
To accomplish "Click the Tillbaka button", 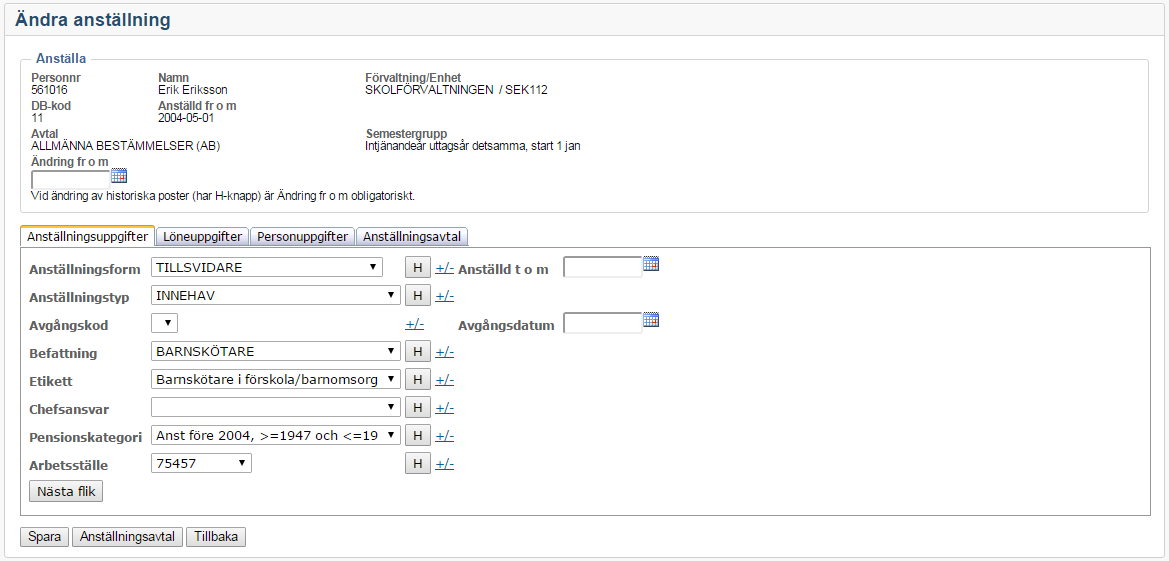I will coord(216,537).
